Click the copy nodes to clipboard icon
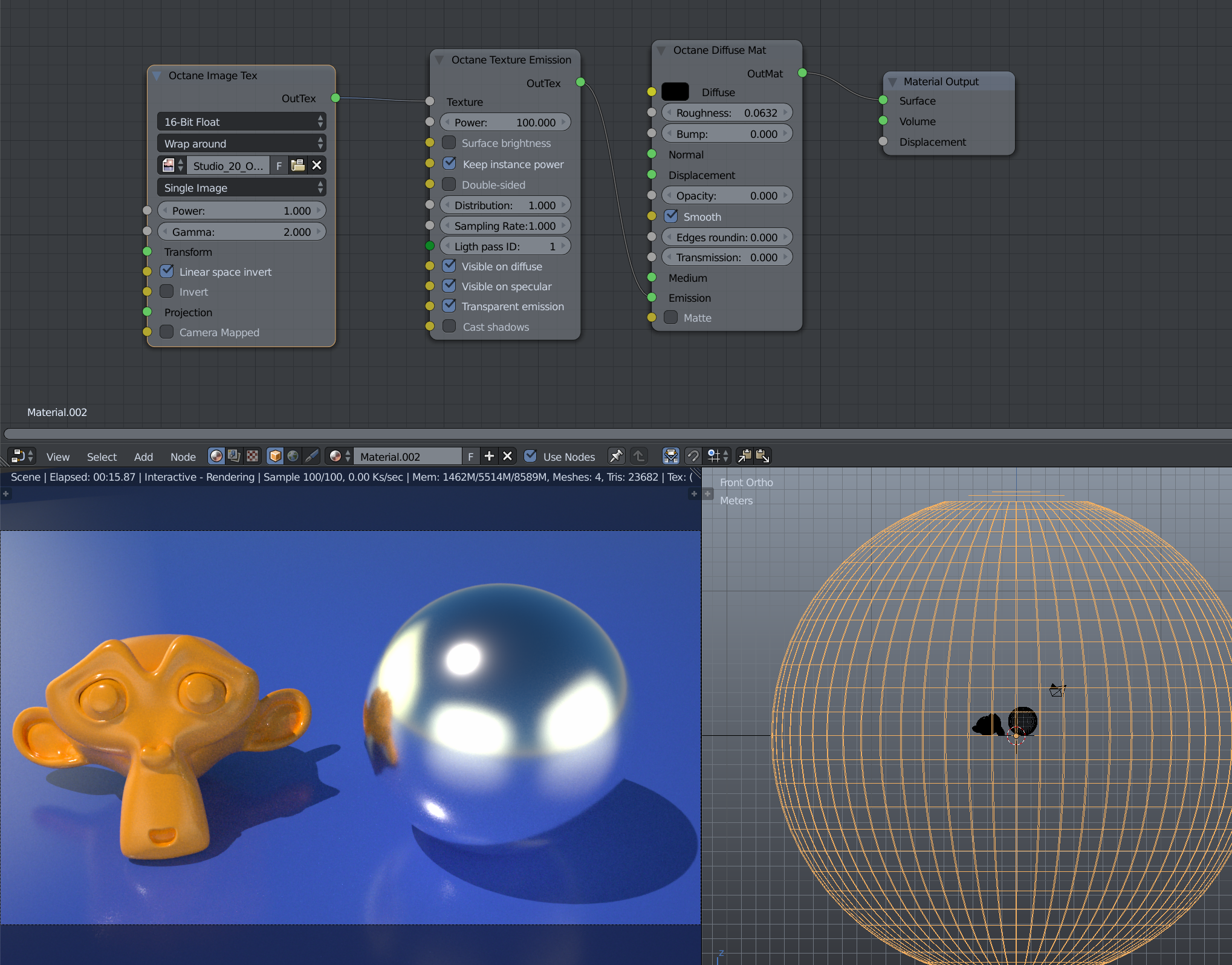This screenshot has height=965, width=1232. 745,456
